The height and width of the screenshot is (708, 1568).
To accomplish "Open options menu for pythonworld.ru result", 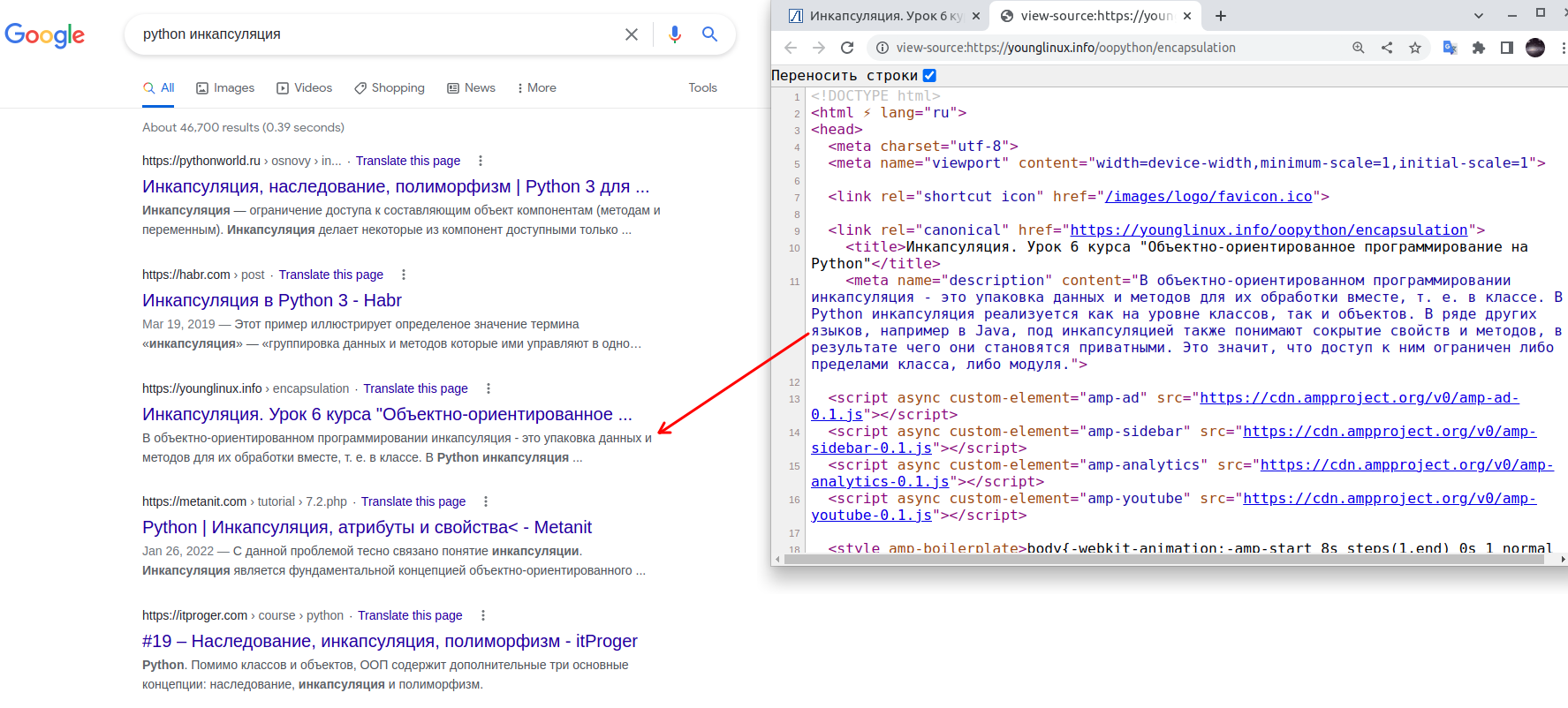I will click(481, 161).
